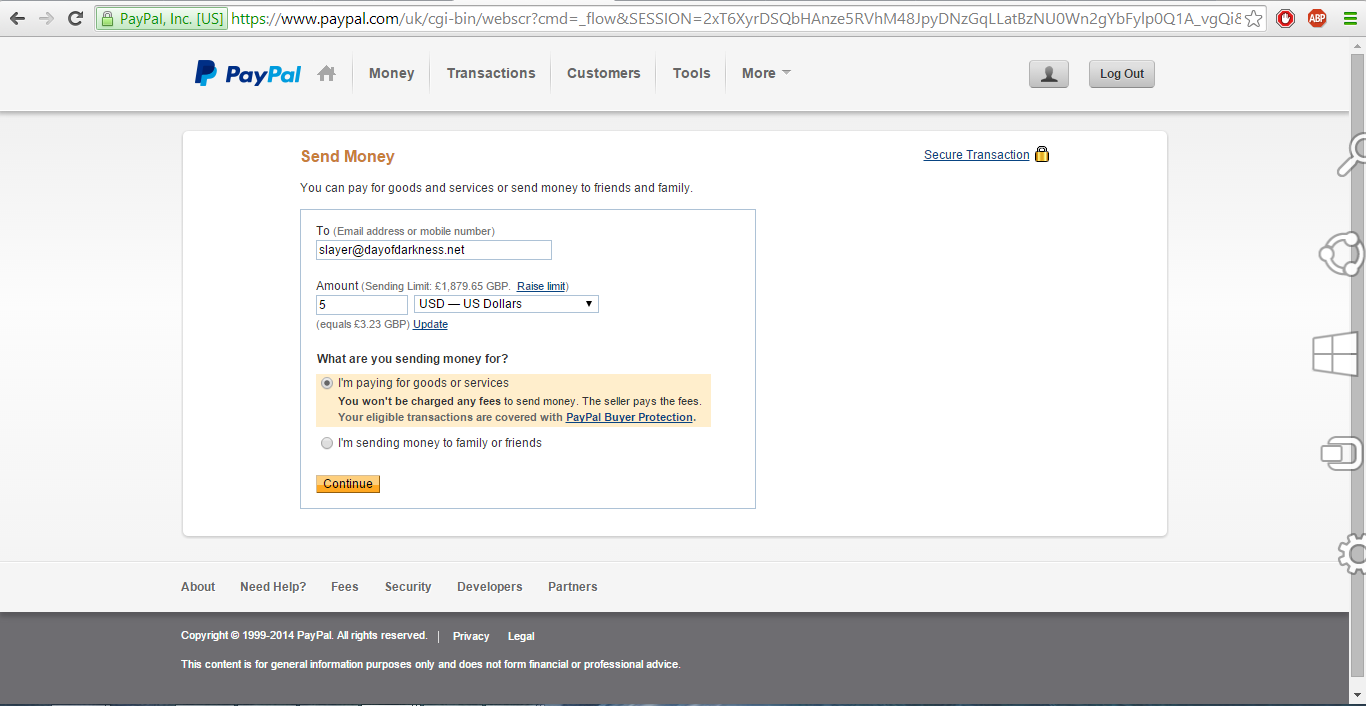Open the Chrome hamburger menu

[x=1349, y=18]
